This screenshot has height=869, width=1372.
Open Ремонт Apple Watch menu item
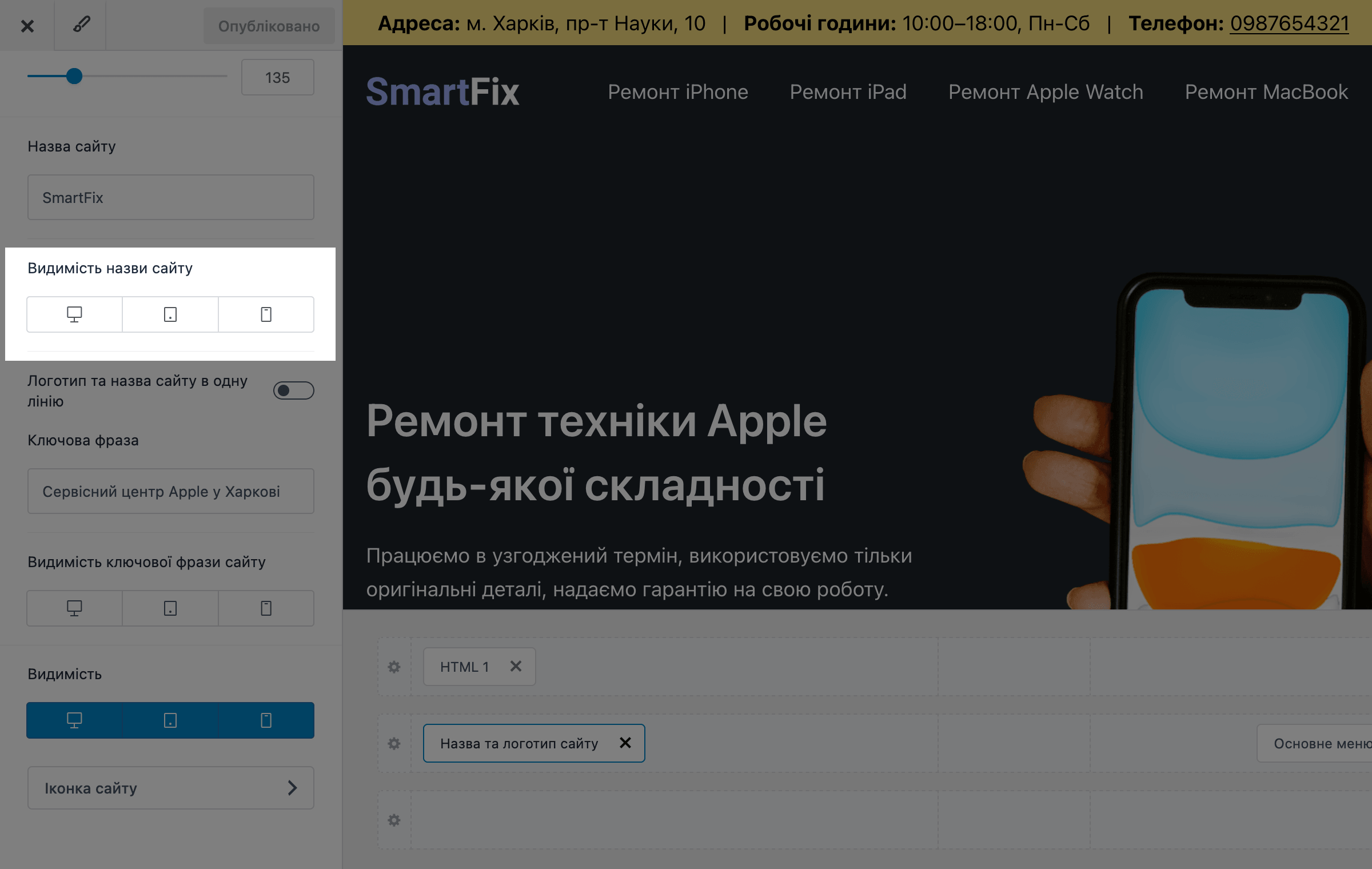click(x=1046, y=92)
